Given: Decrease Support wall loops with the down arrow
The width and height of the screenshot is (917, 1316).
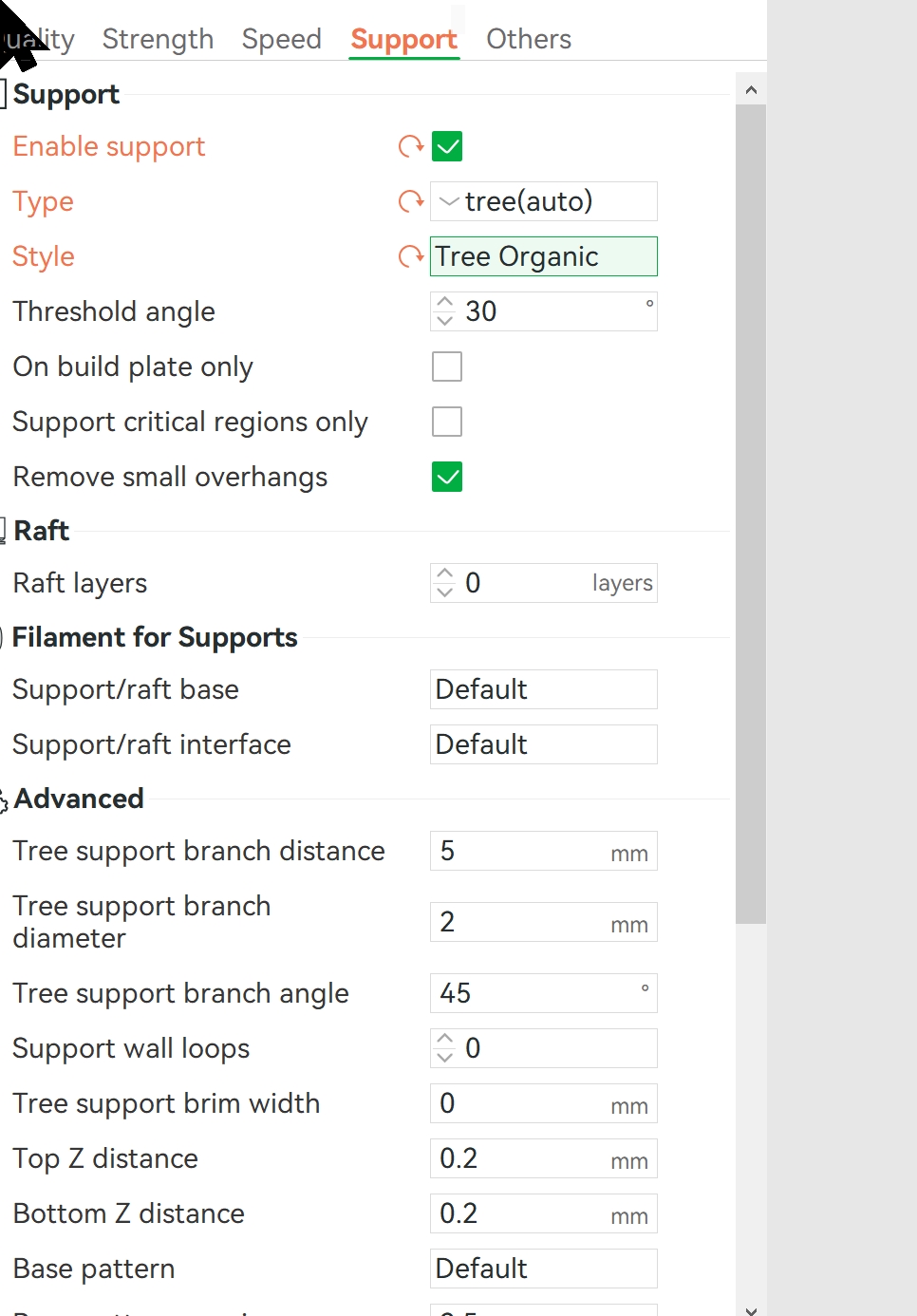Looking at the screenshot, I should 444,1058.
